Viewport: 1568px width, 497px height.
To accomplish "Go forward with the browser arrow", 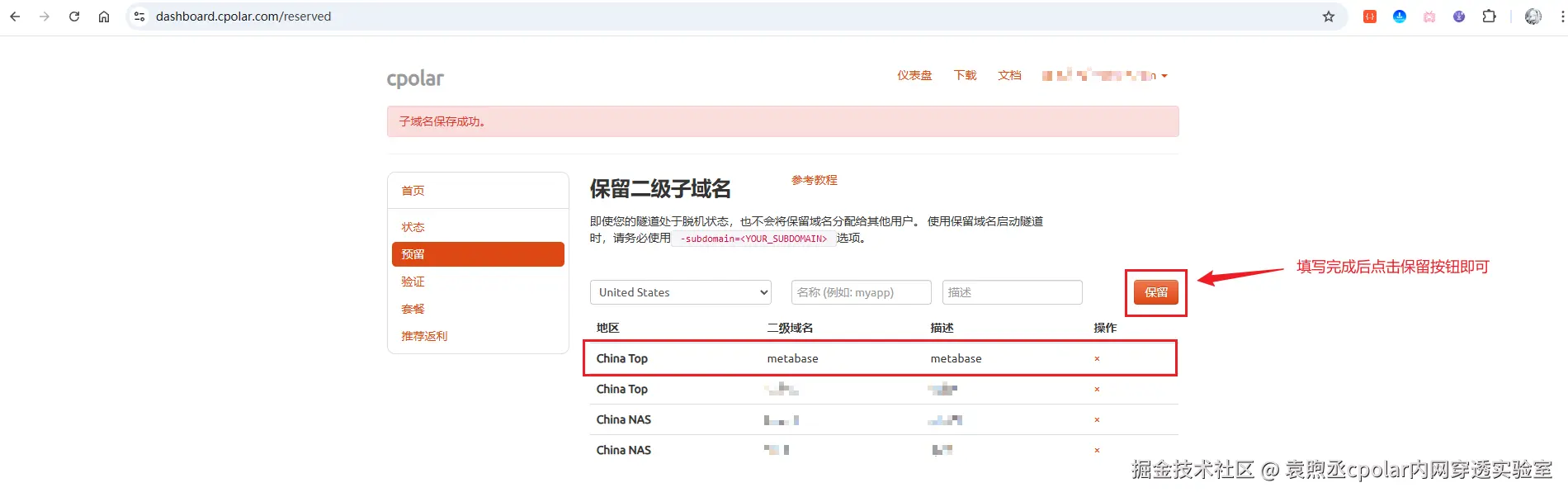I will [45, 17].
